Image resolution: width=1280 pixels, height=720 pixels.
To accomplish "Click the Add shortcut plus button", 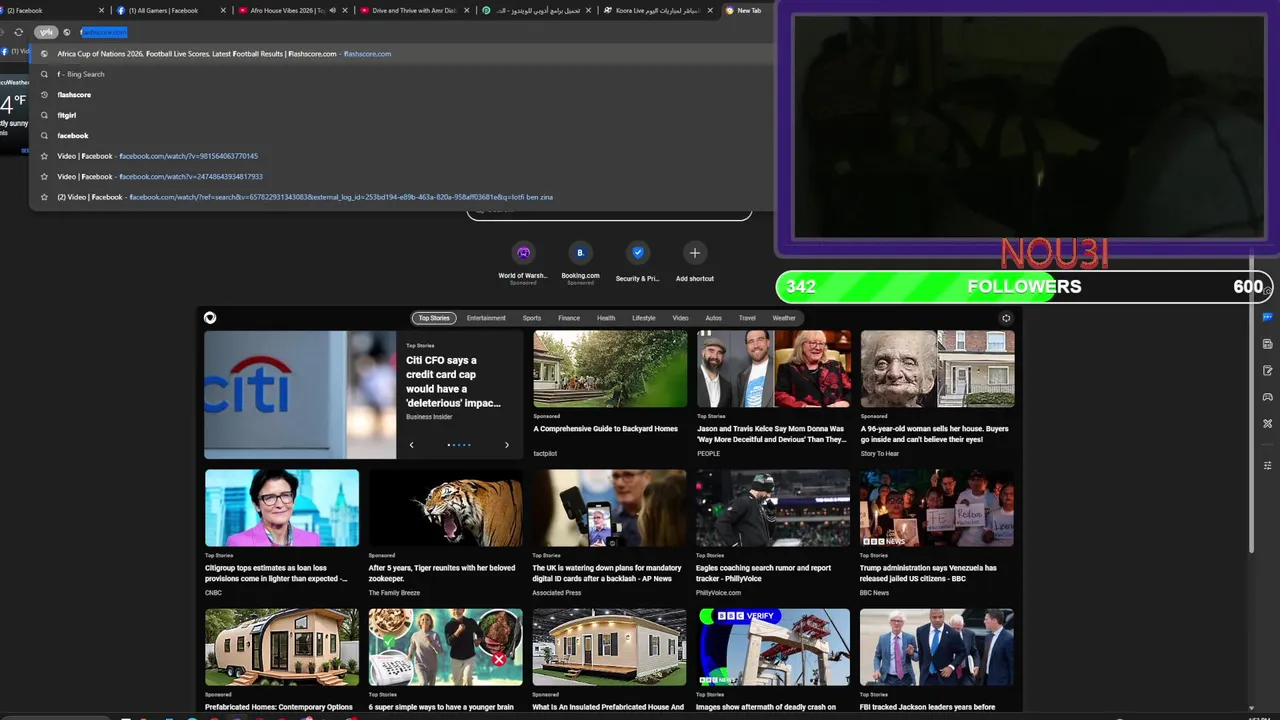I will click(695, 253).
